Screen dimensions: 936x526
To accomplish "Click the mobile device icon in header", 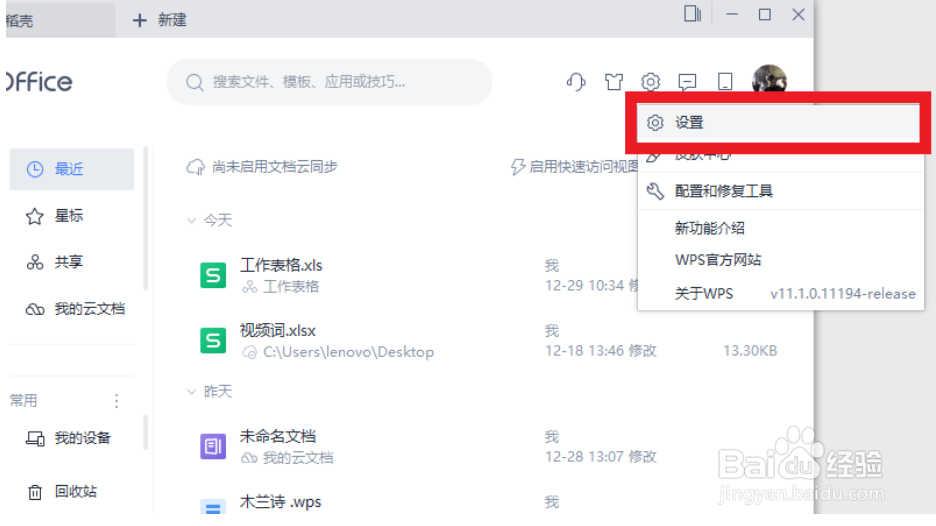I will (x=725, y=81).
